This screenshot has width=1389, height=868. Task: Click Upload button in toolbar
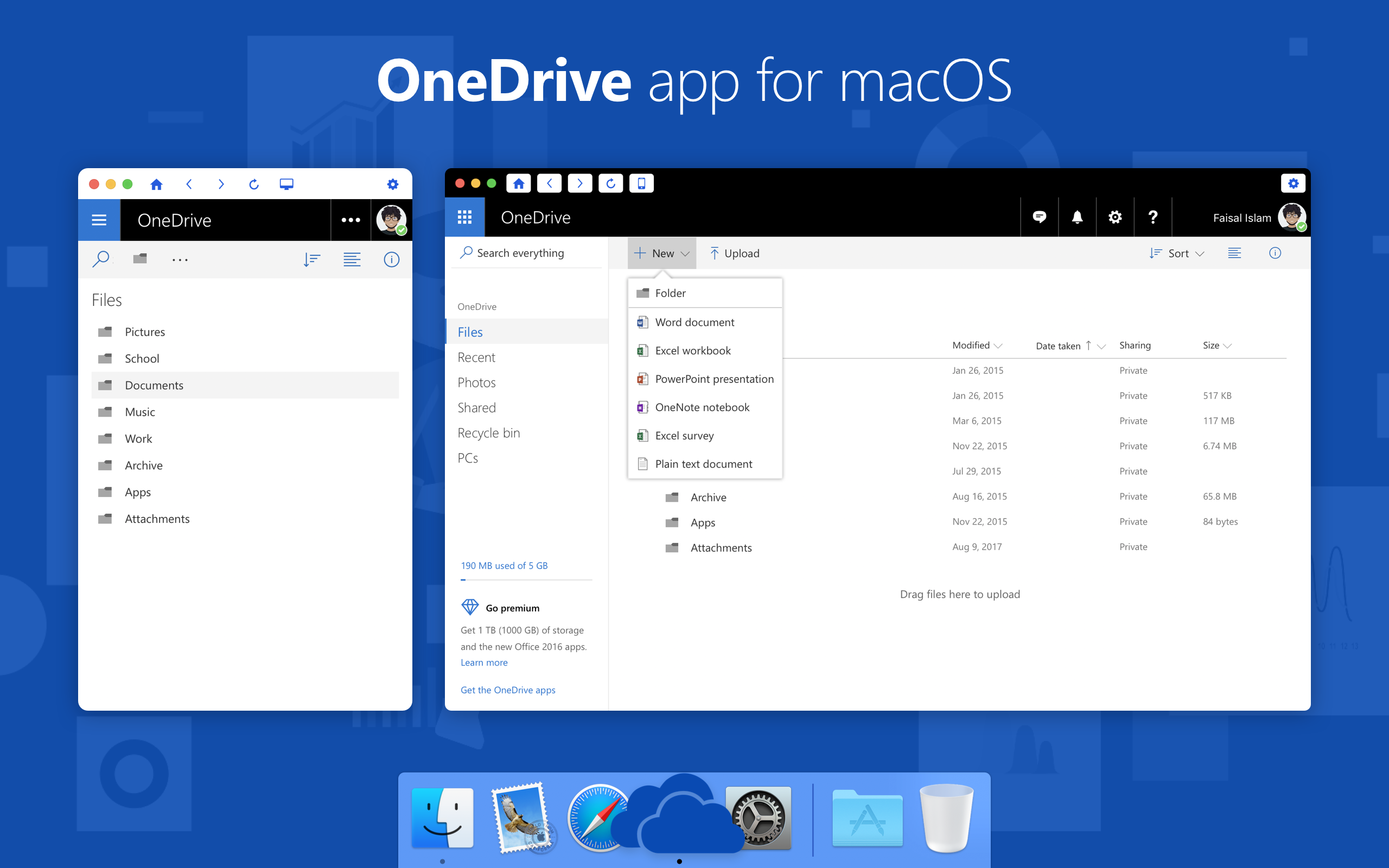pos(734,253)
